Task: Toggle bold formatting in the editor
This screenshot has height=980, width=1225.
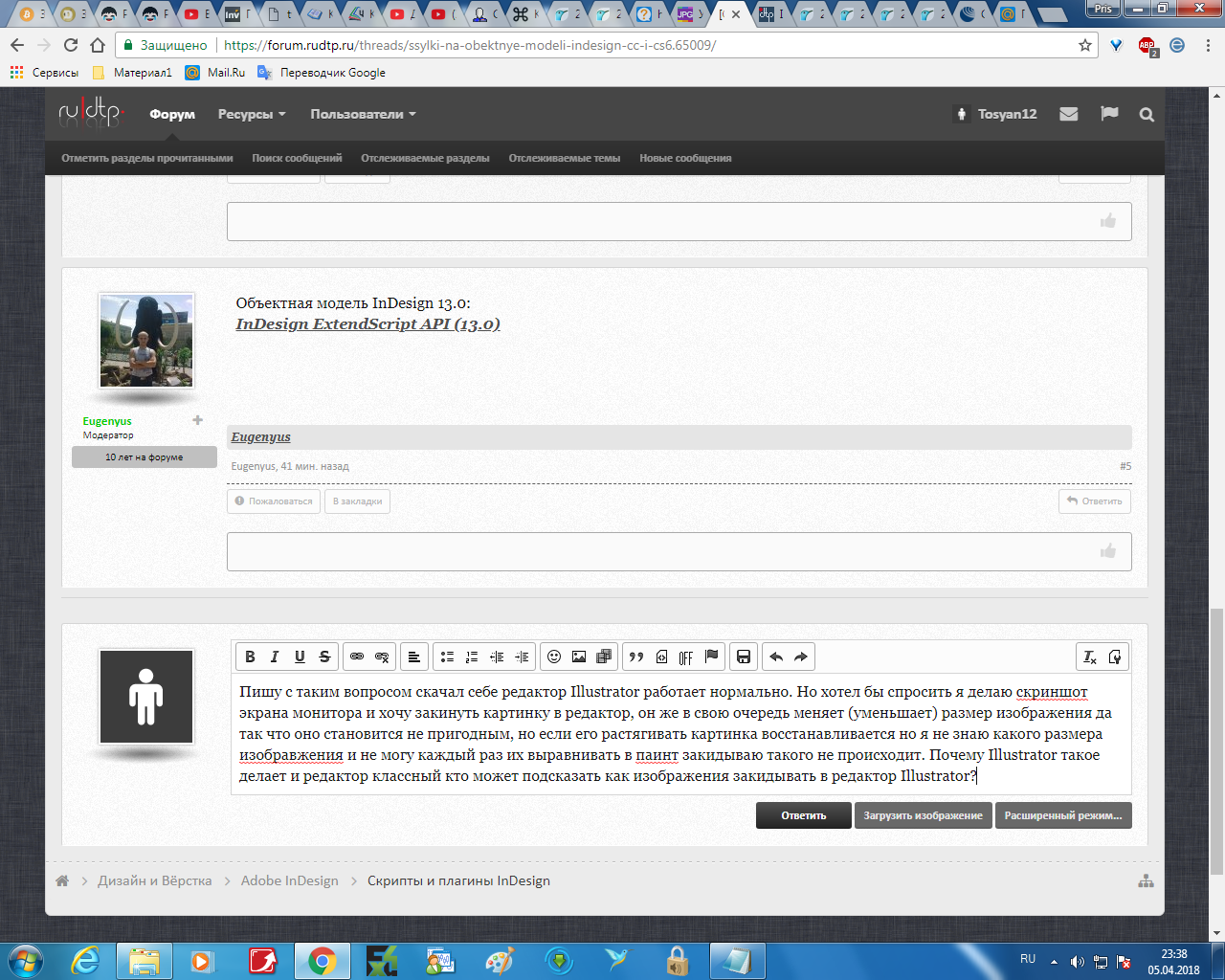Action: pyautogui.click(x=250, y=657)
